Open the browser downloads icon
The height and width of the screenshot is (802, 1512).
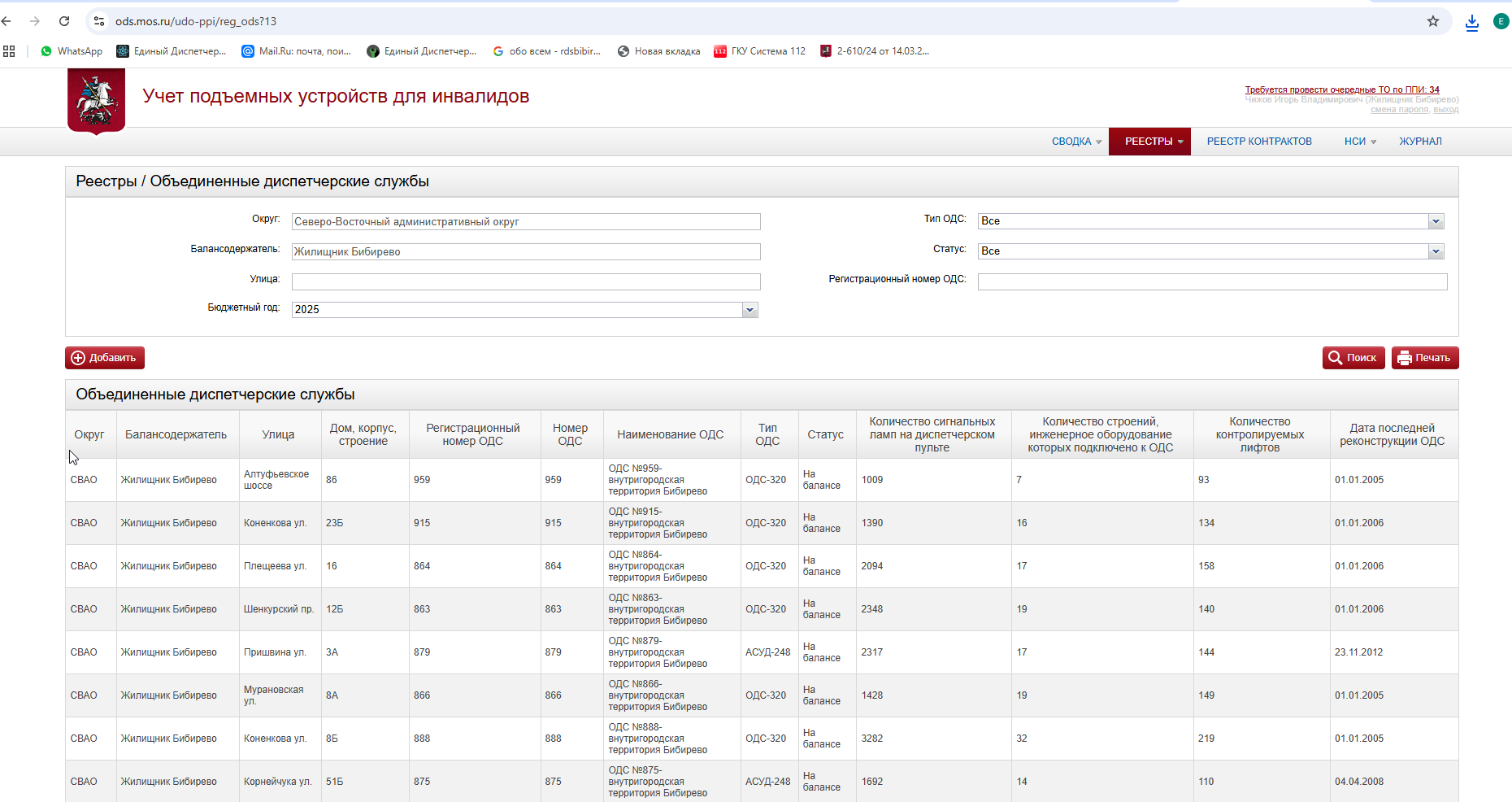point(1472,22)
